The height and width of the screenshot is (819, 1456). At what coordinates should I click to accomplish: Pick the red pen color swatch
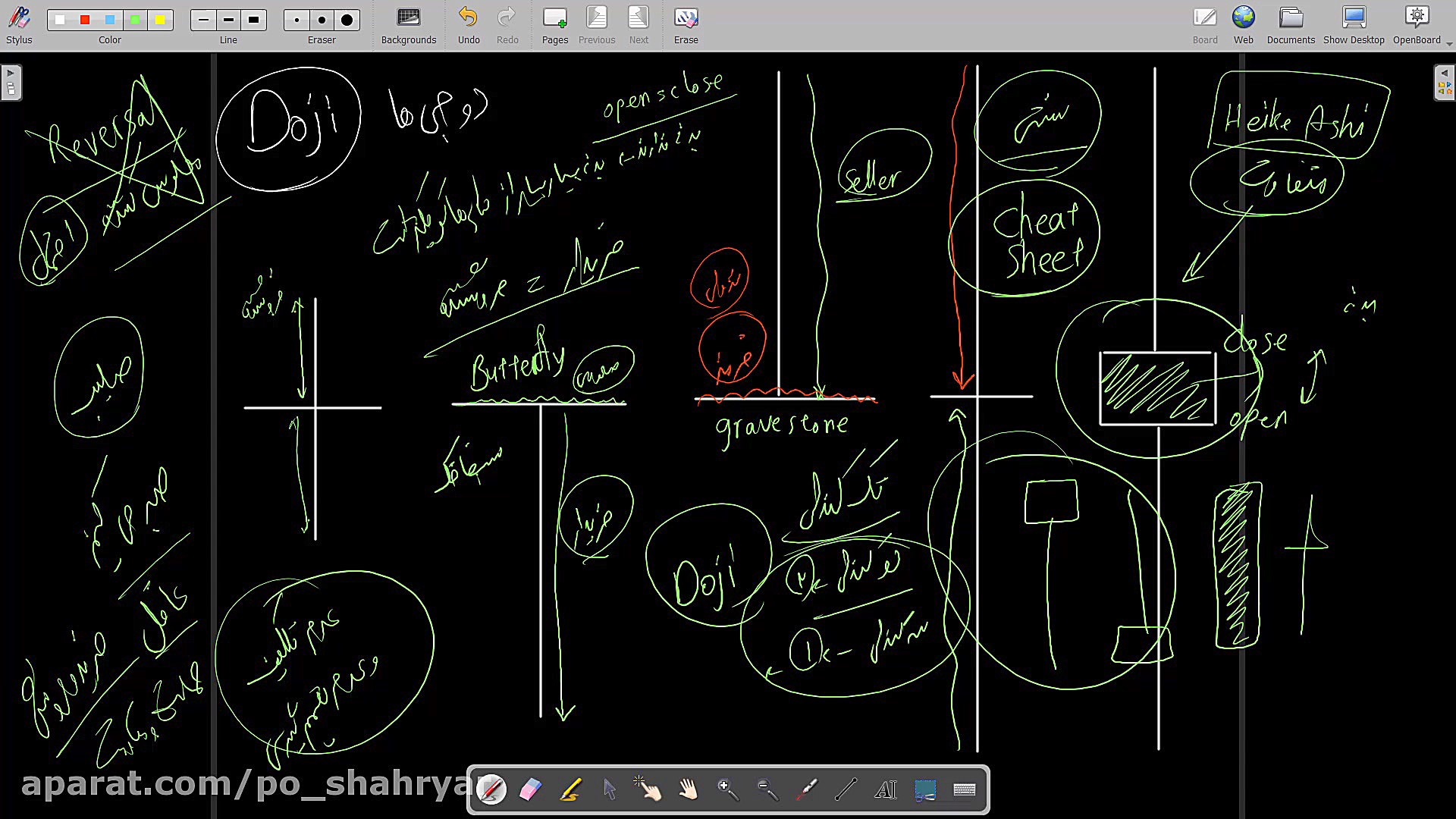tap(85, 20)
